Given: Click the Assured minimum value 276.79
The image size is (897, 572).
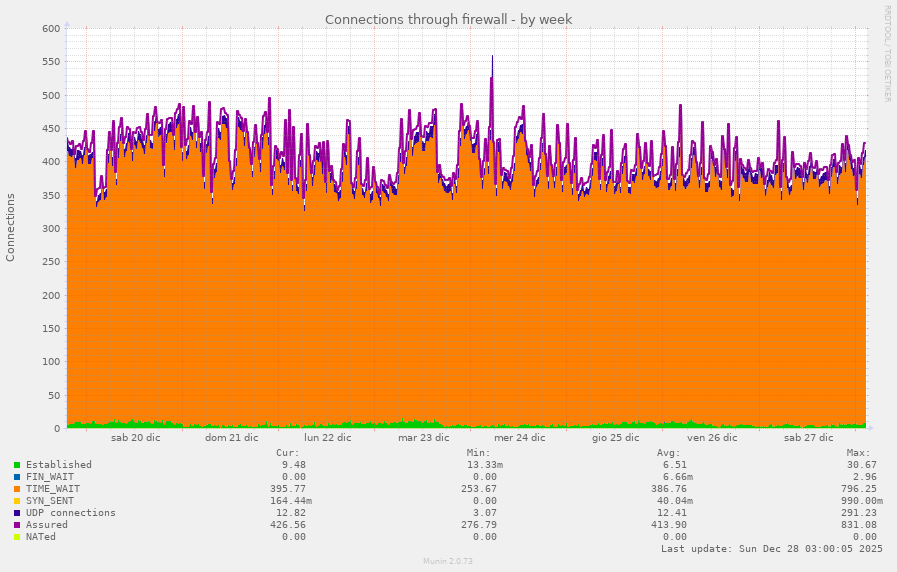Looking at the screenshot, I should (x=479, y=525).
